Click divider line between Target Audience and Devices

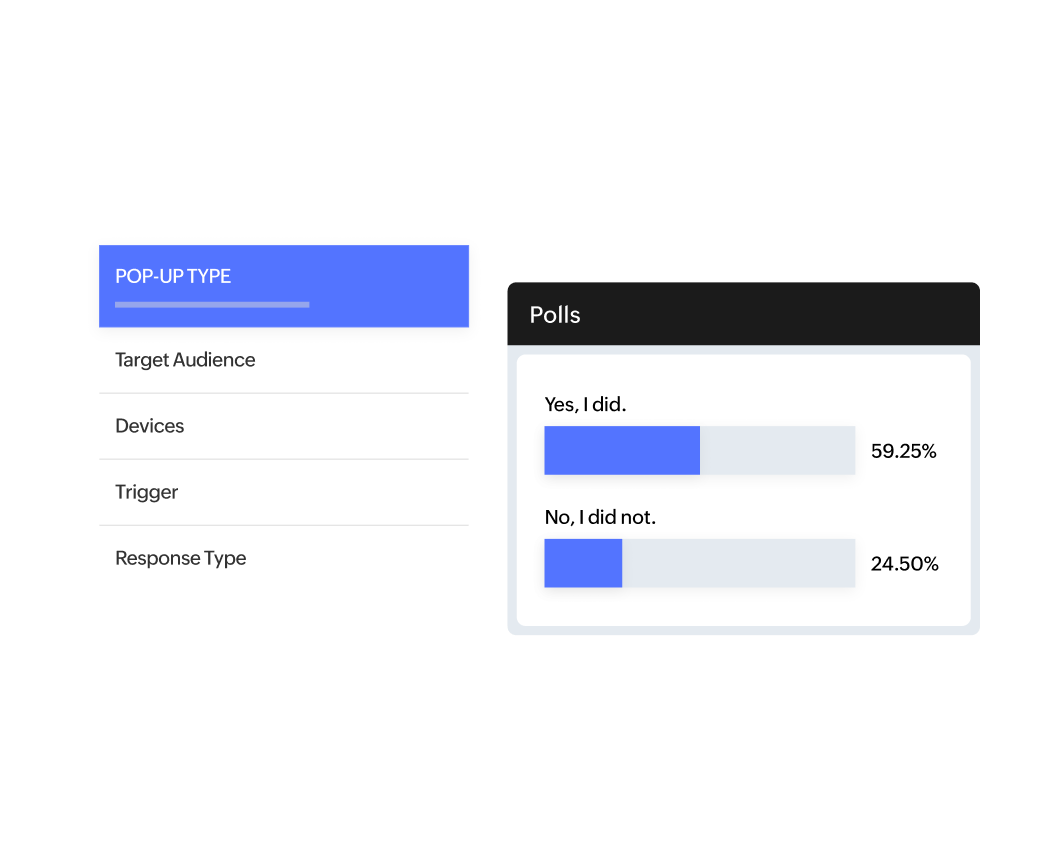click(x=284, y=393)
